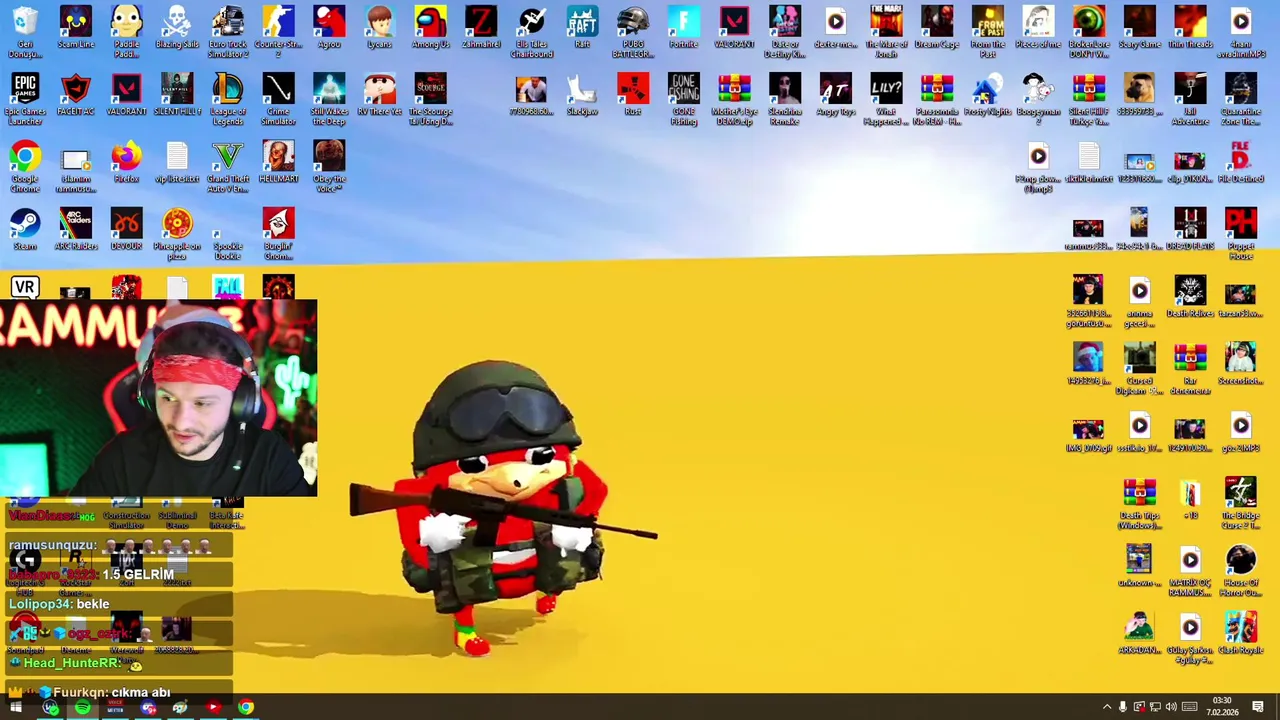This screenshot has width=1280, height=720.
Task: Click the Windows Start button
Action: [x=16, y=707]
